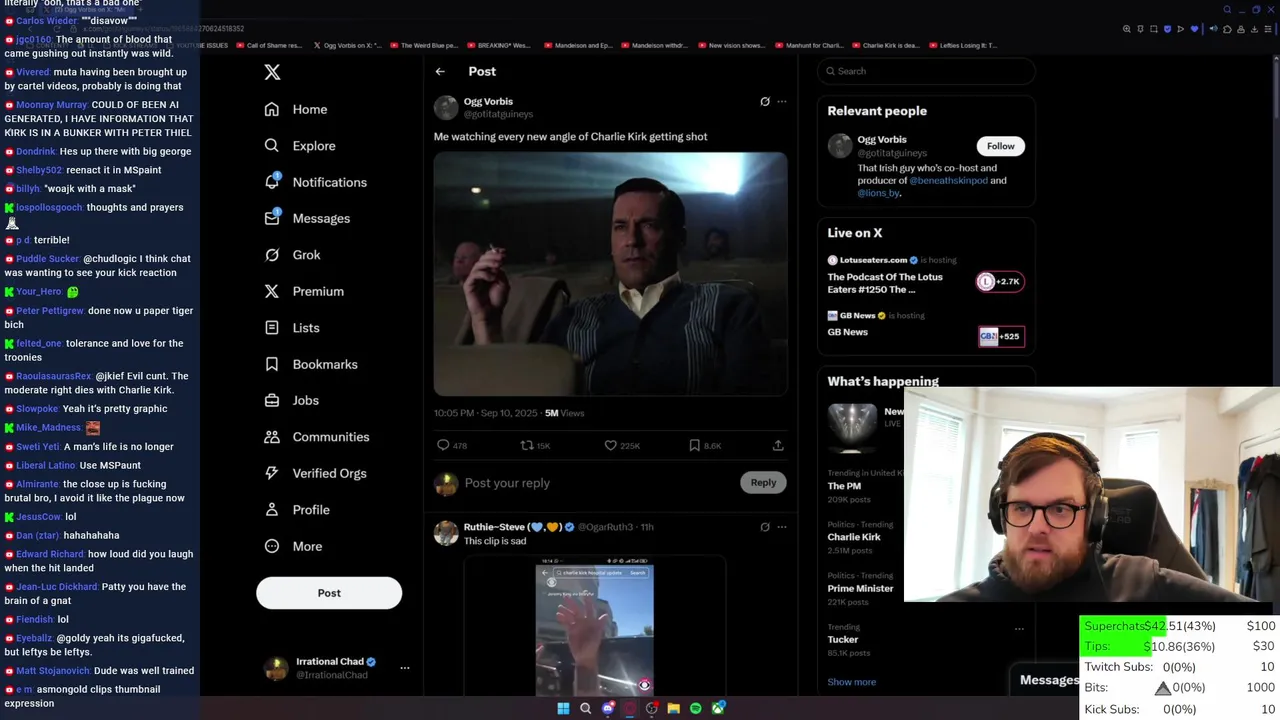Open the 5M Views link
Image resolution: width=1280 pixels, height=720 pixels.
(565, 413)
